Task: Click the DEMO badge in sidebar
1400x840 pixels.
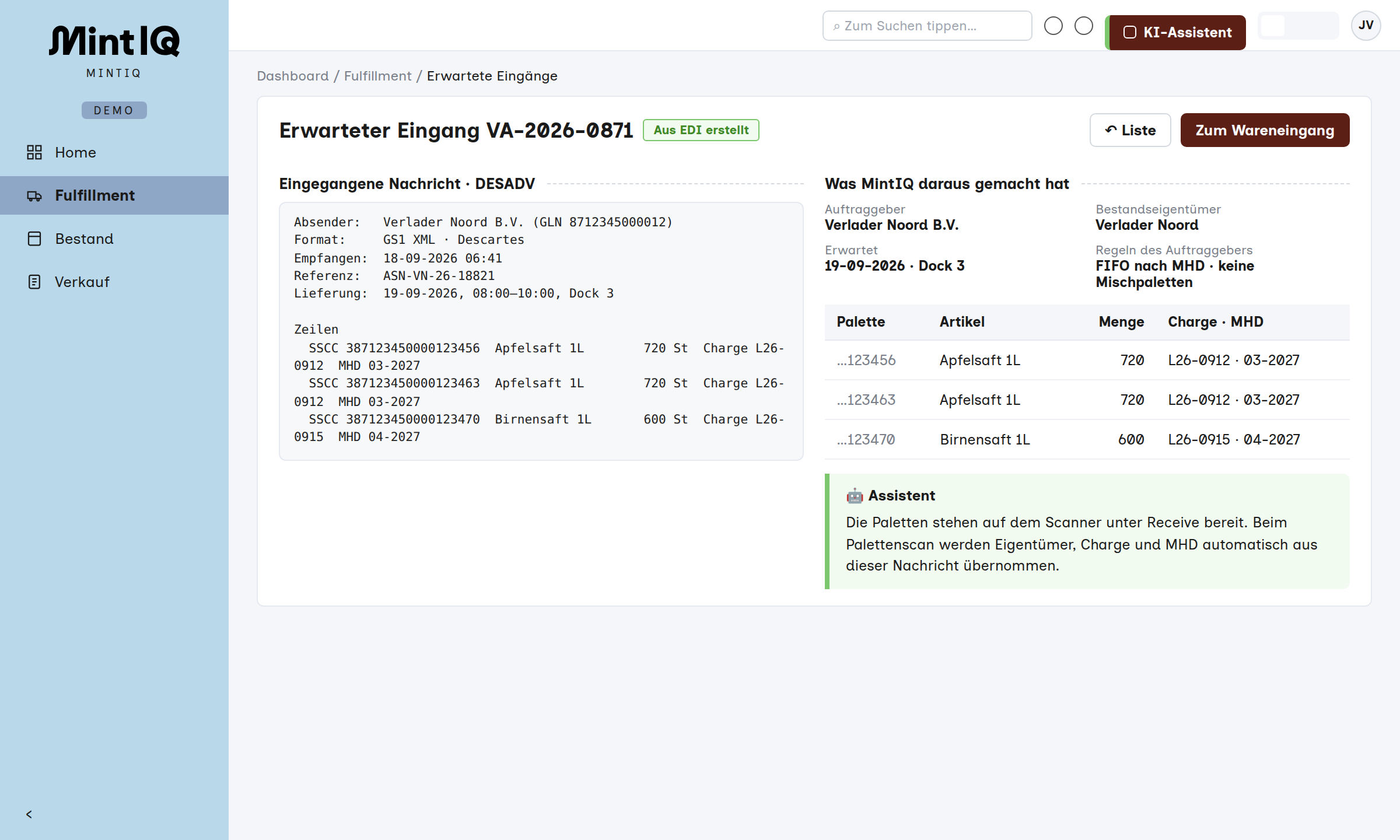Action: click(x=114, y=110)
